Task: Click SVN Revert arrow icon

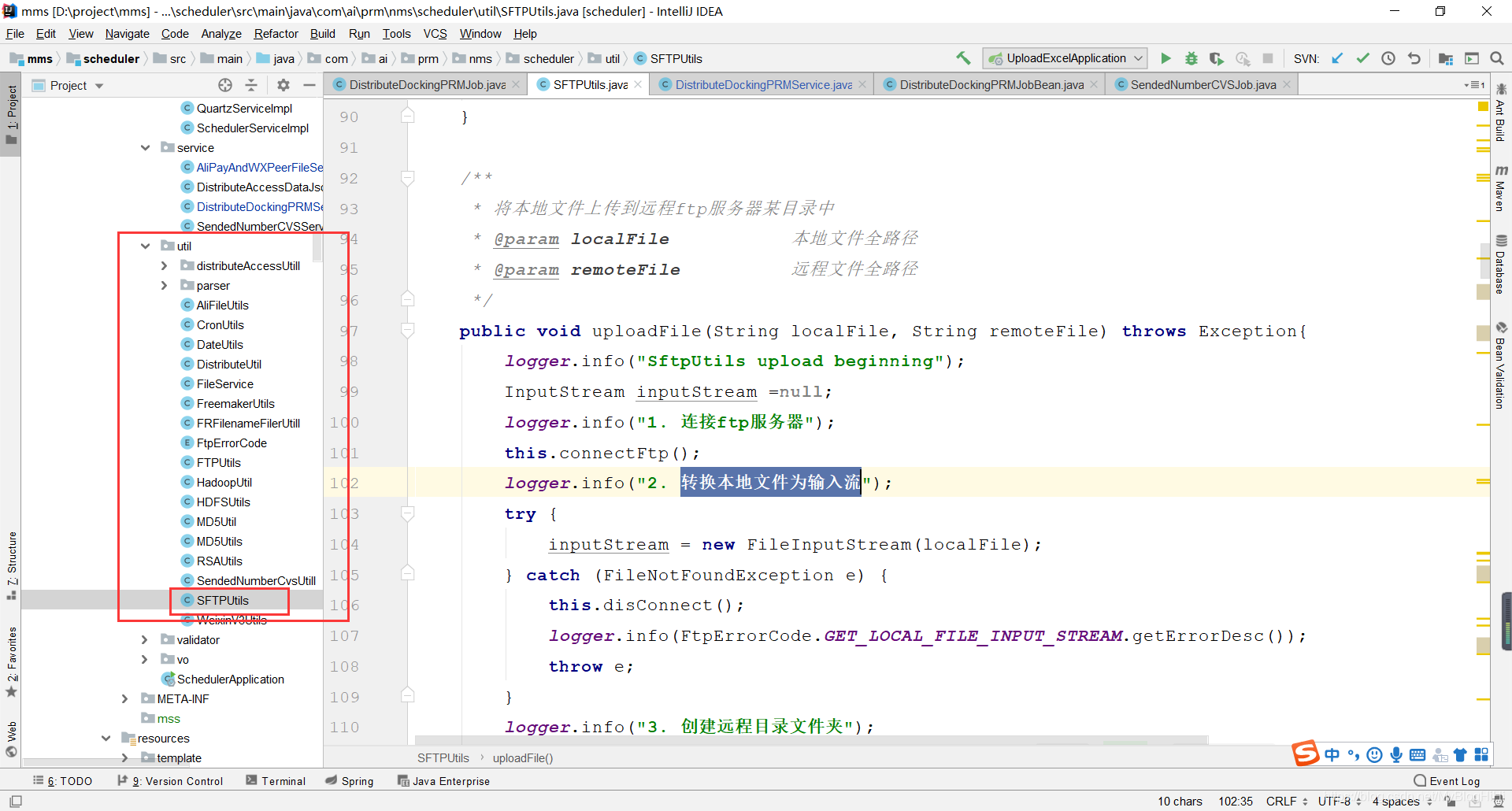Action: (1414, 58)
